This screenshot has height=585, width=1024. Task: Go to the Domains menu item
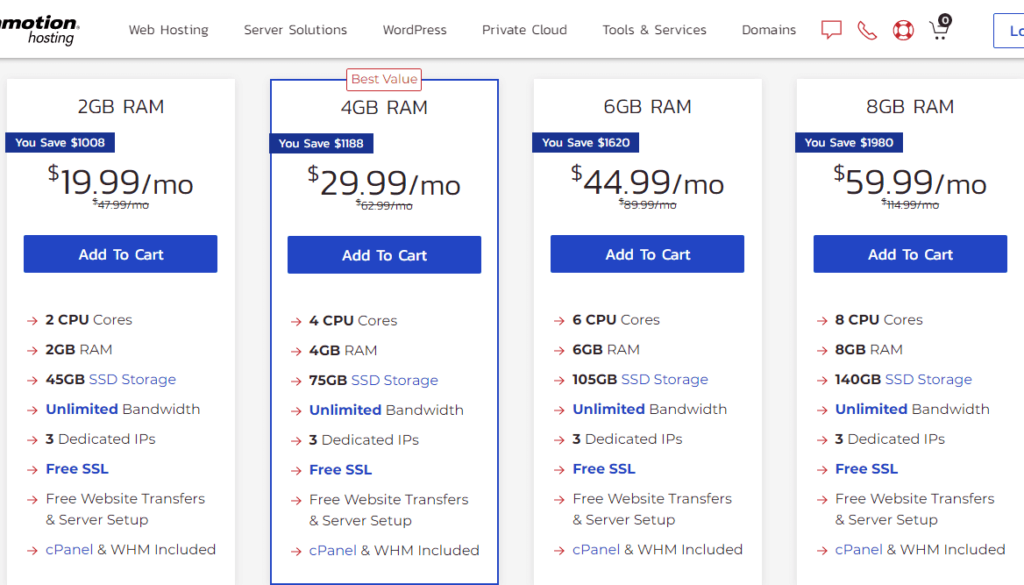768,30
